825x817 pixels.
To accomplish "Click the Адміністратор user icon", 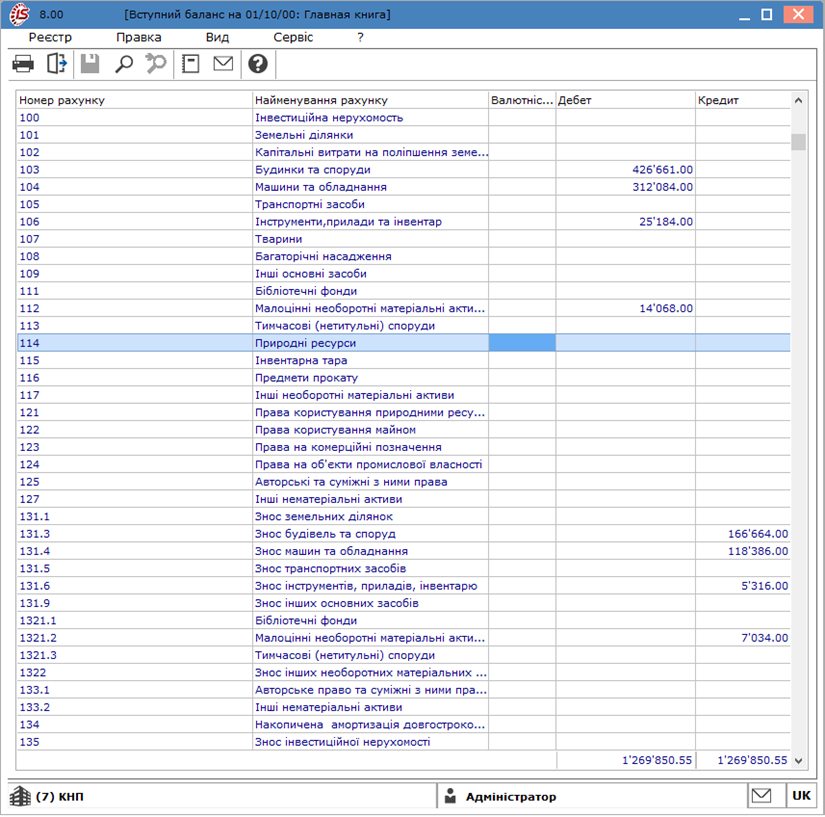I will click(450, 796).
